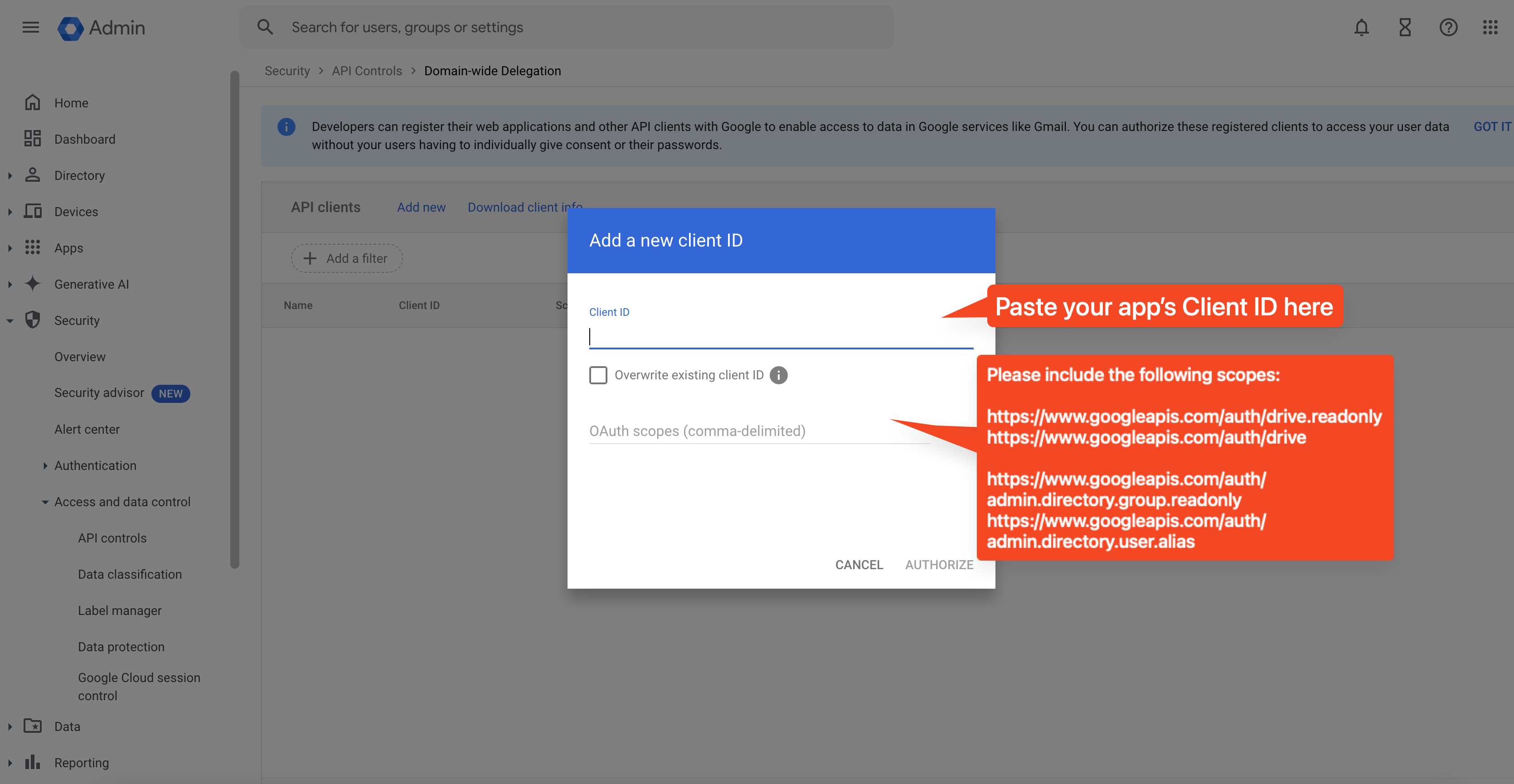Click the Security shield icon
This screenshot has height=784, width=1514.
(x=33, y=320)
